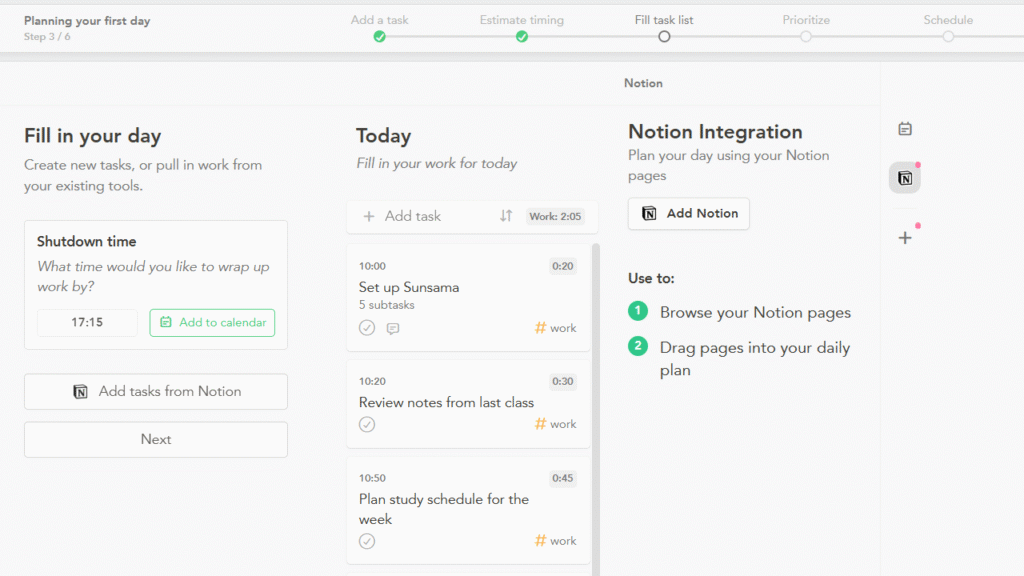
Task: Click Add task in Today list
Action: point(403,216)
